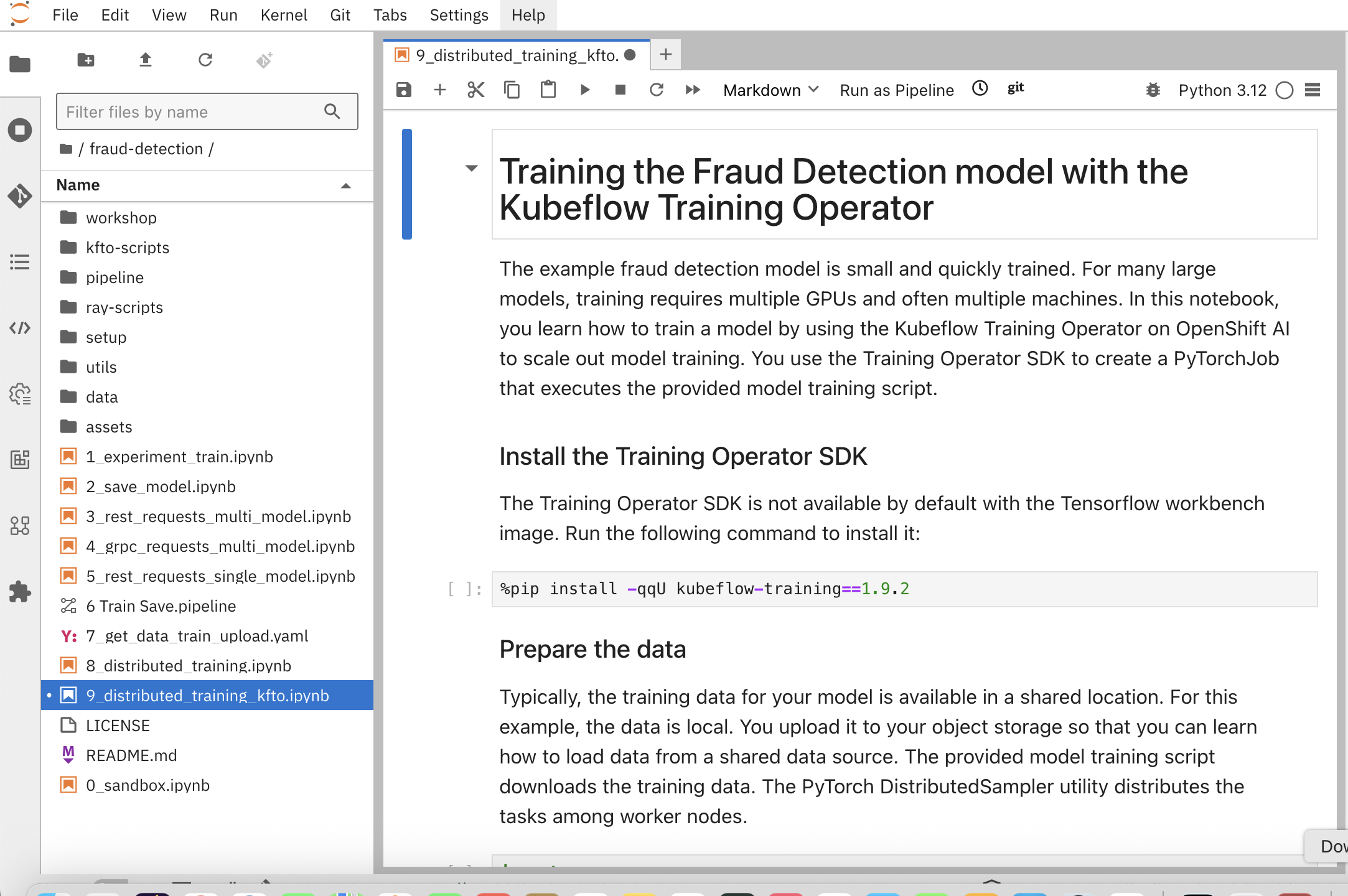The image size is (1348, 896).
Task: Open the Table of Contents panel
Action: pyautogui.click(x=20, y=262)
